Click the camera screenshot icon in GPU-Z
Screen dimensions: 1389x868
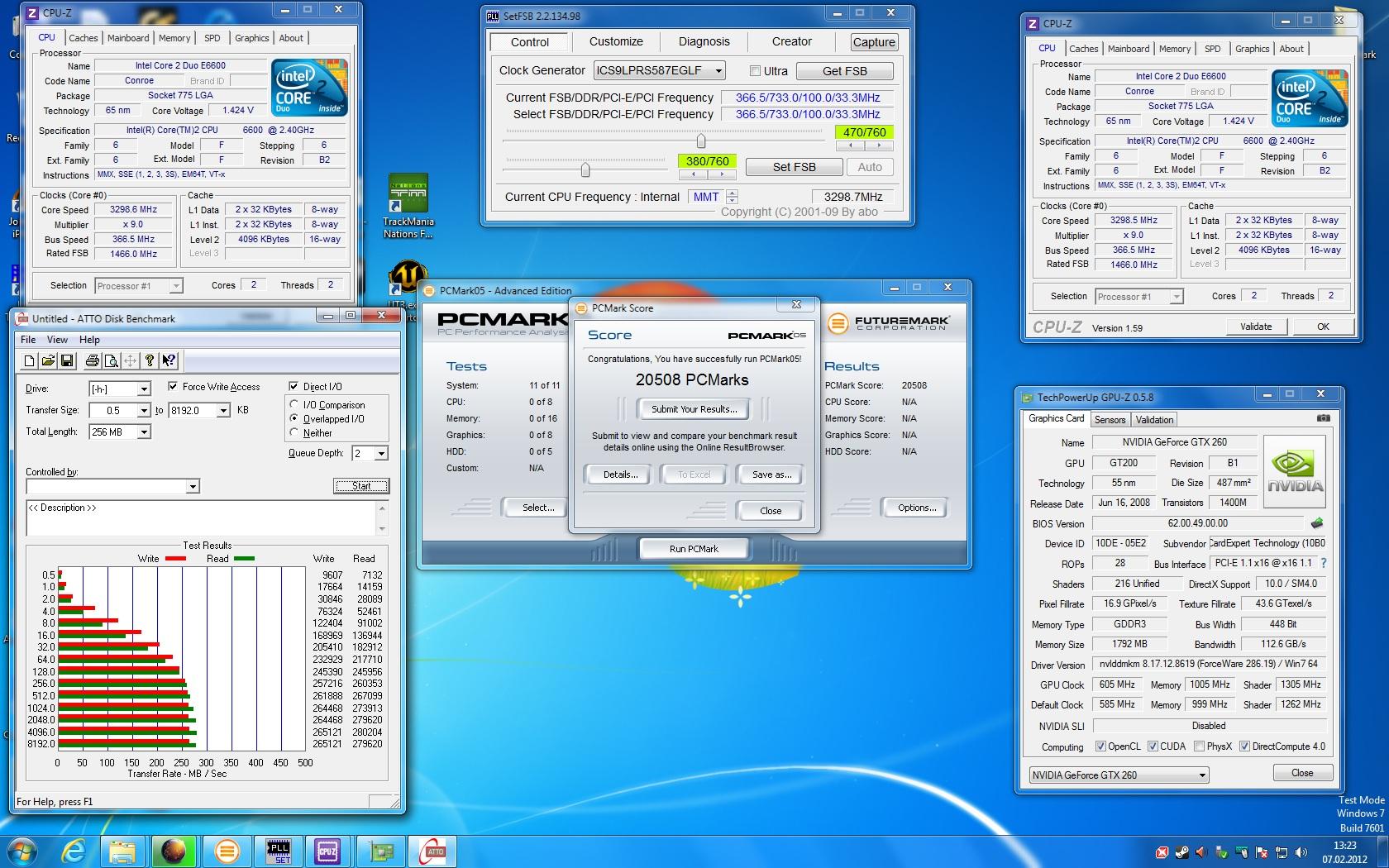click(1323, 418)
